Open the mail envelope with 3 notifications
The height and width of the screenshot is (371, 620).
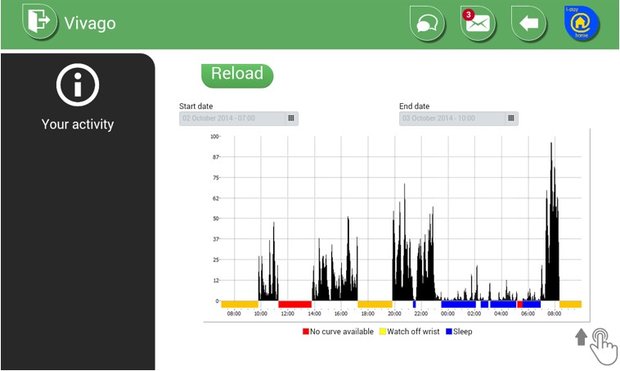pyautogui.click(x=478, y=24)
